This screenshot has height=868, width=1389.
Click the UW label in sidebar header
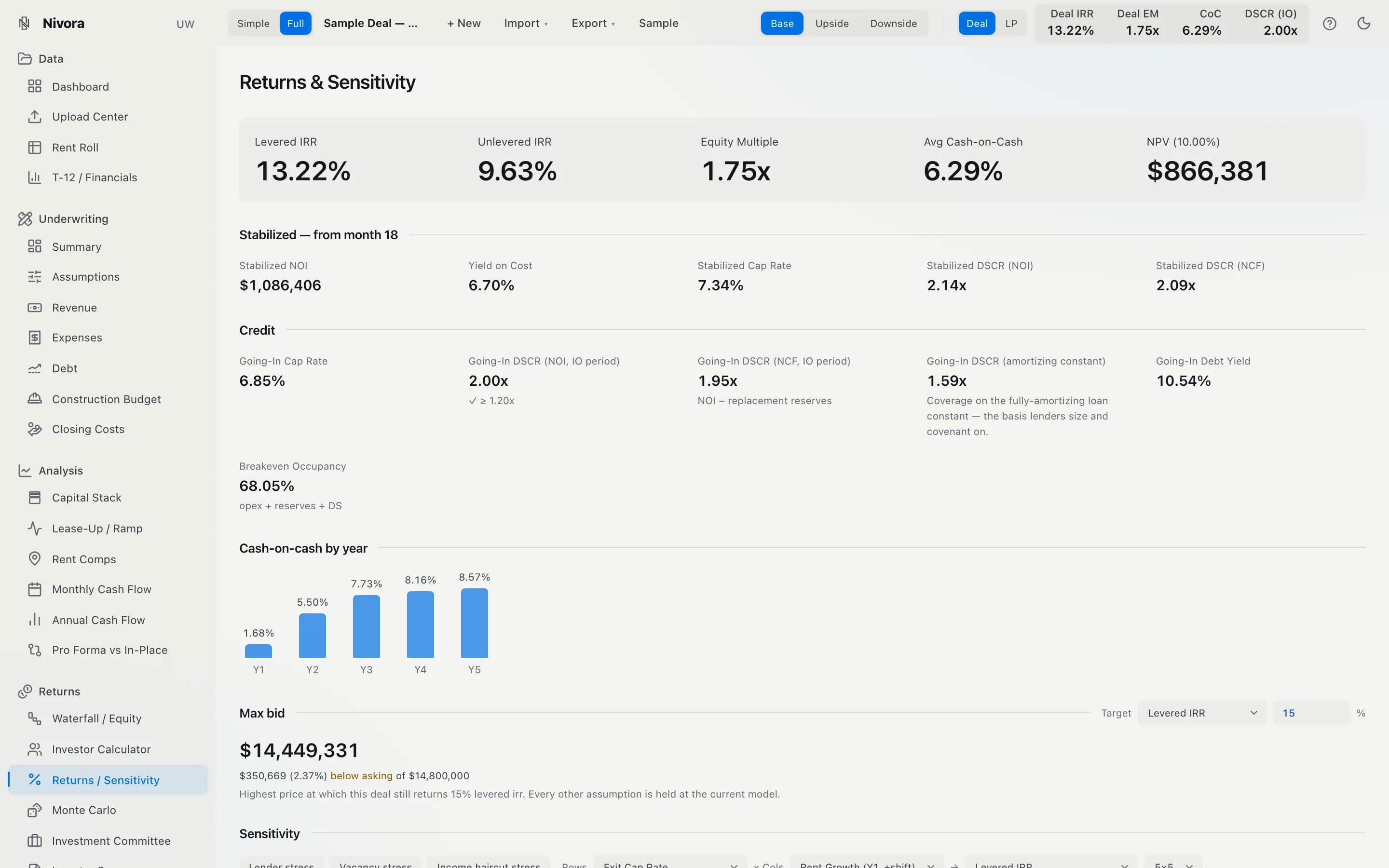185,24
